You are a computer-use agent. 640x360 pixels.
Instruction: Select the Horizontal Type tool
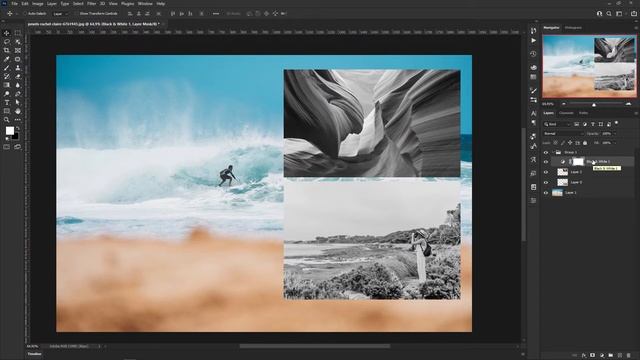[7, 102]
